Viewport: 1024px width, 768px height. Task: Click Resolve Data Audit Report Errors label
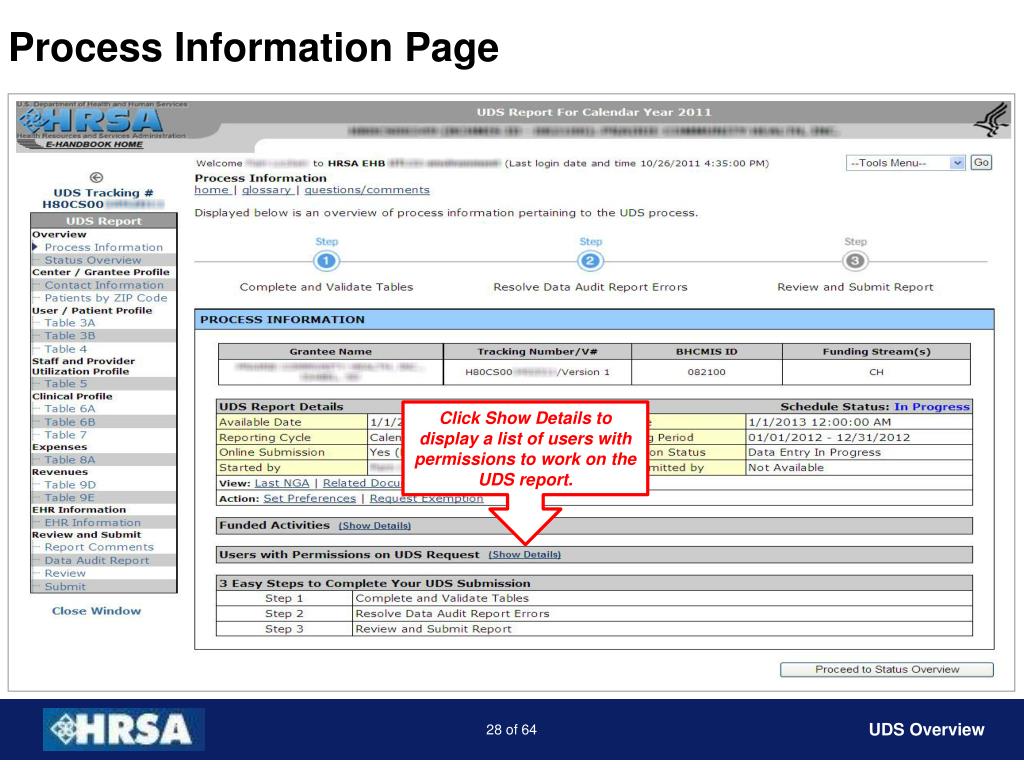click(590, 287)
